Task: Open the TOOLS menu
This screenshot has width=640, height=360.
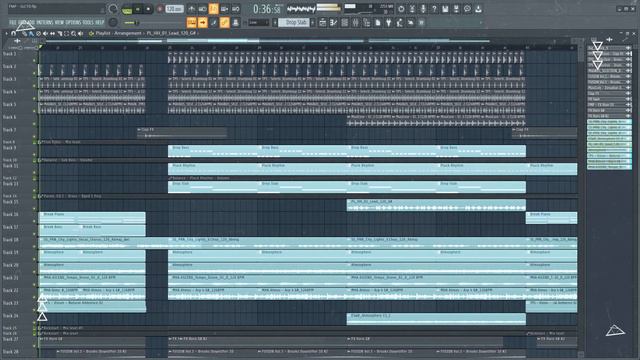Action: (88, 22)
